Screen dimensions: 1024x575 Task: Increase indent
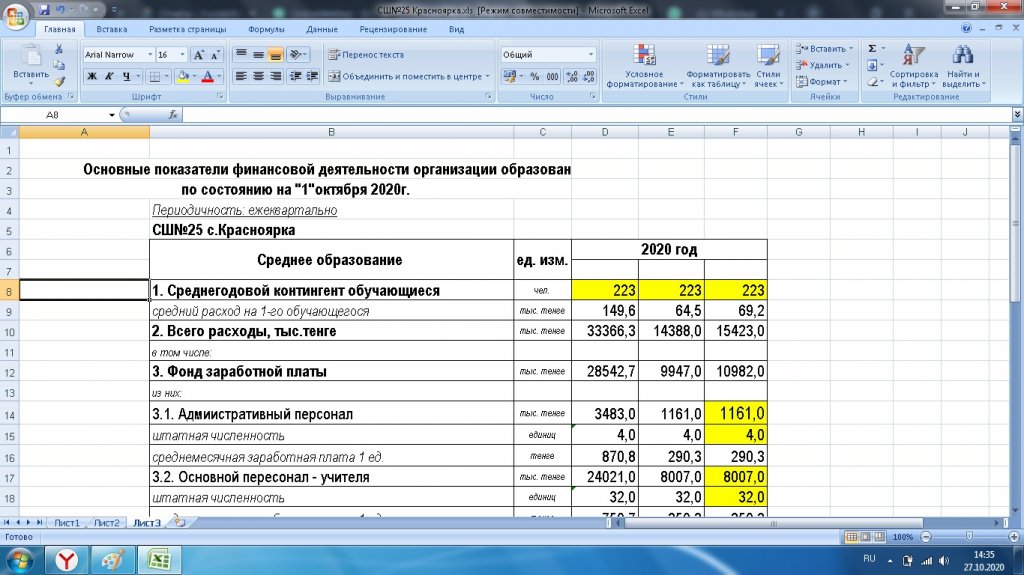pyautogui.click(x=312, y=76)
